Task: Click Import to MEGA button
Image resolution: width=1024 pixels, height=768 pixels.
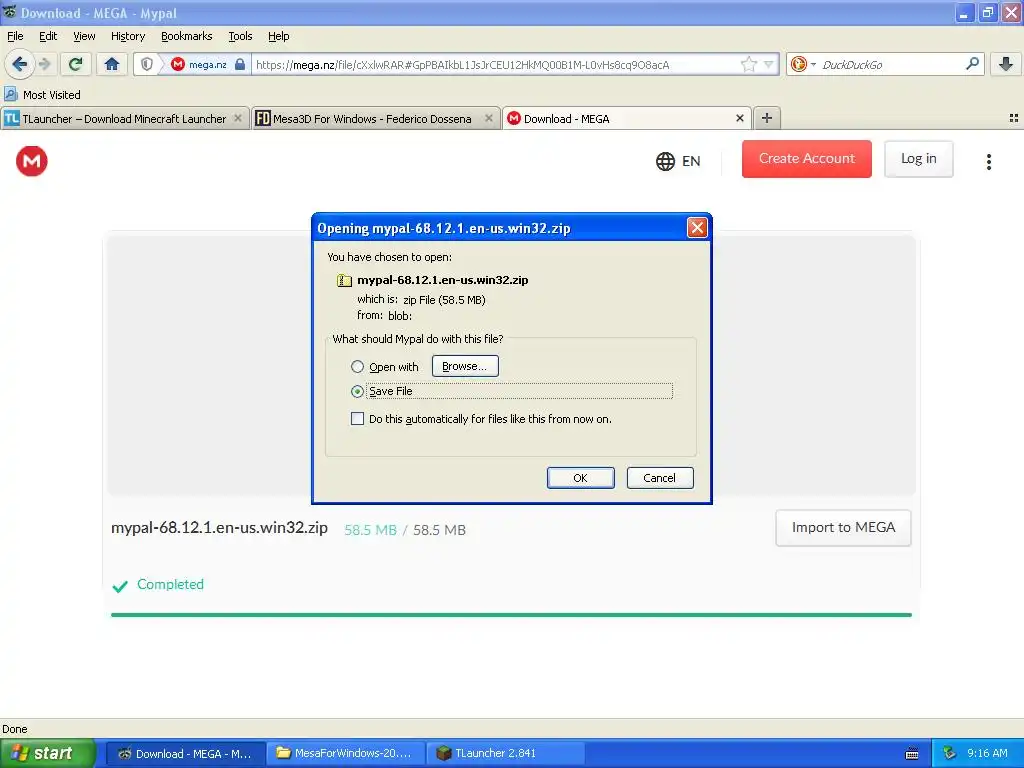Action: [843, 528]
